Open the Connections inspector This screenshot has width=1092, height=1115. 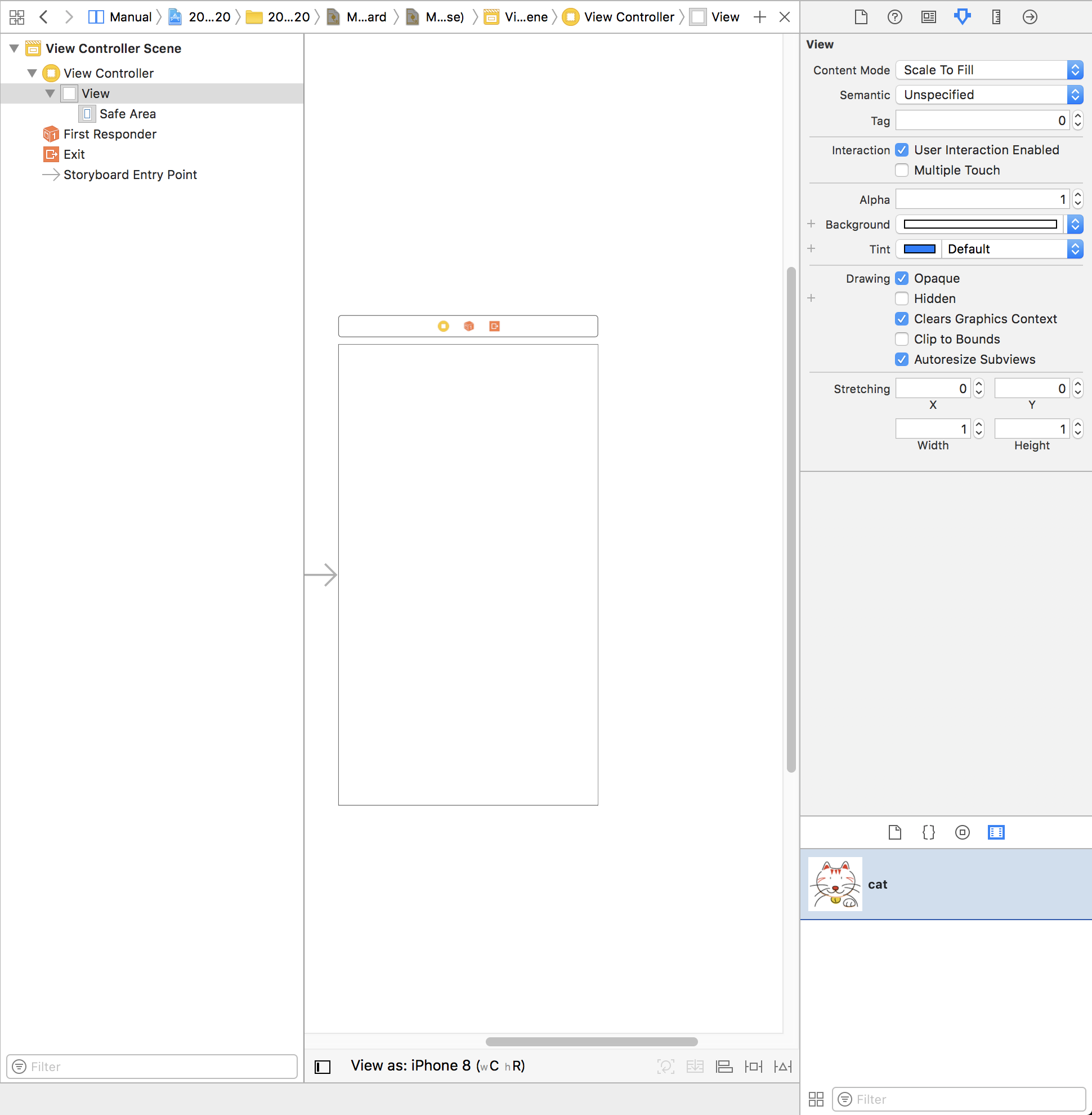[x=1030, y=17]
